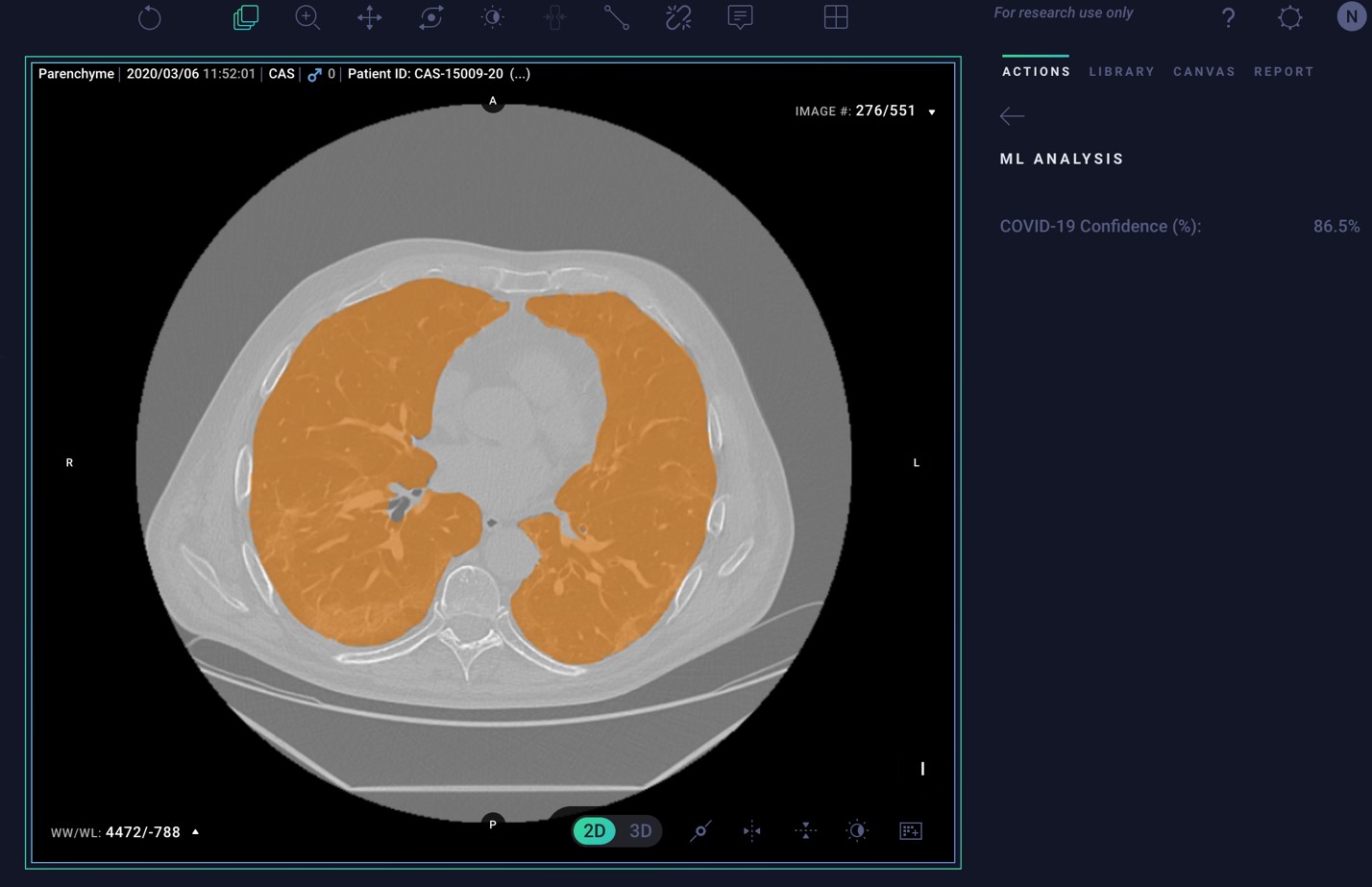Expand the Patient ID details
This screenshot has width=1372, height=887.
tap(519, 73)
